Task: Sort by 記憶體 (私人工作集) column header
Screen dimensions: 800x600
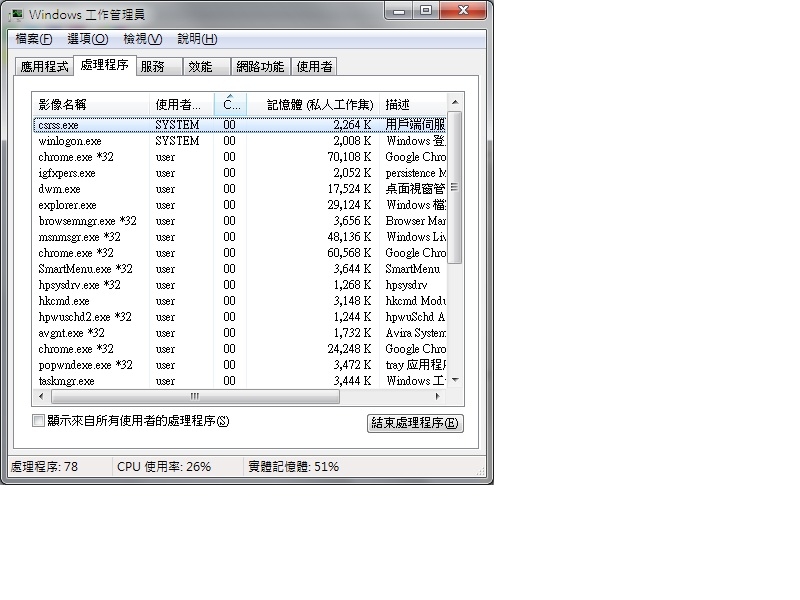Action: point(313,105)
